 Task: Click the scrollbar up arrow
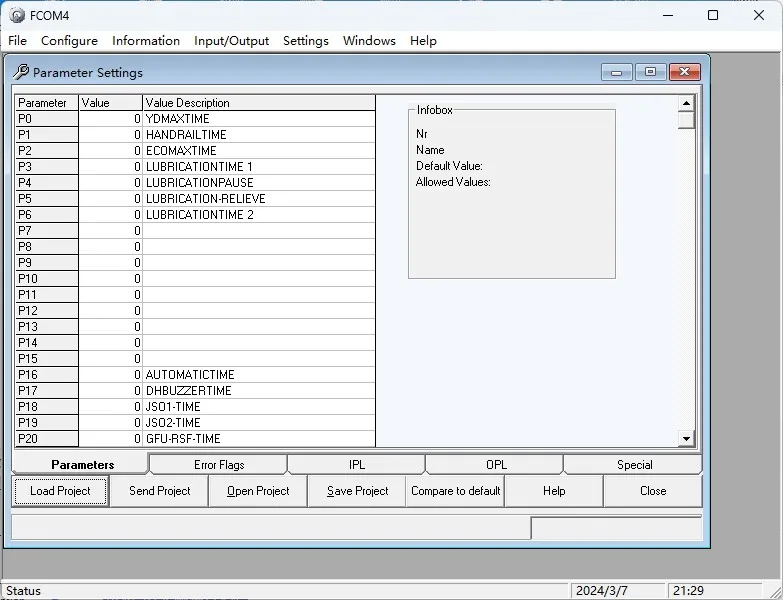coord(686,103)
